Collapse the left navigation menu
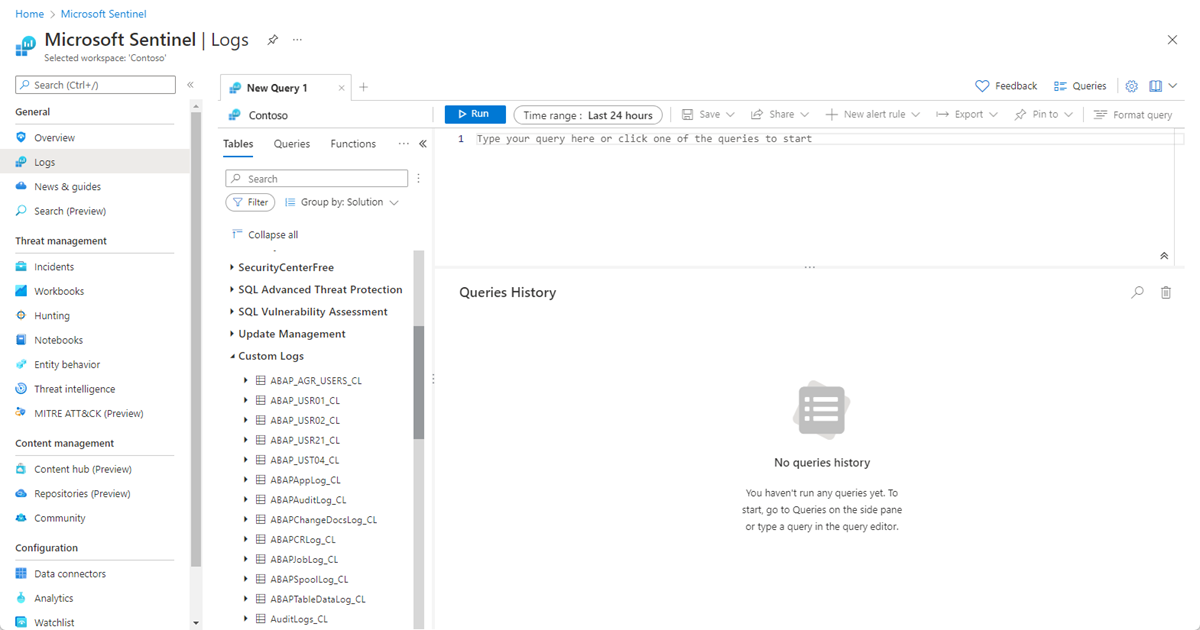Image resolution: width=1200 pixels, height=630 pixels. [x=191, y=85]
